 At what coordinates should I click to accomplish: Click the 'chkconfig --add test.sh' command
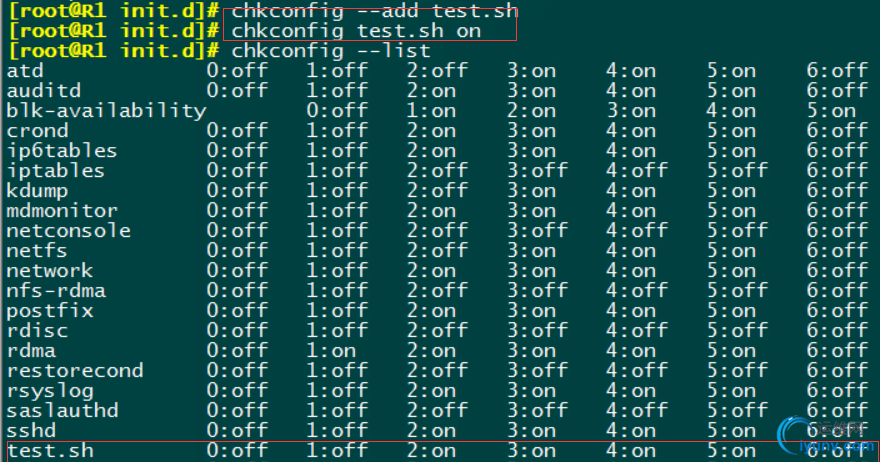pyautogui.click(x=374, y=10)
